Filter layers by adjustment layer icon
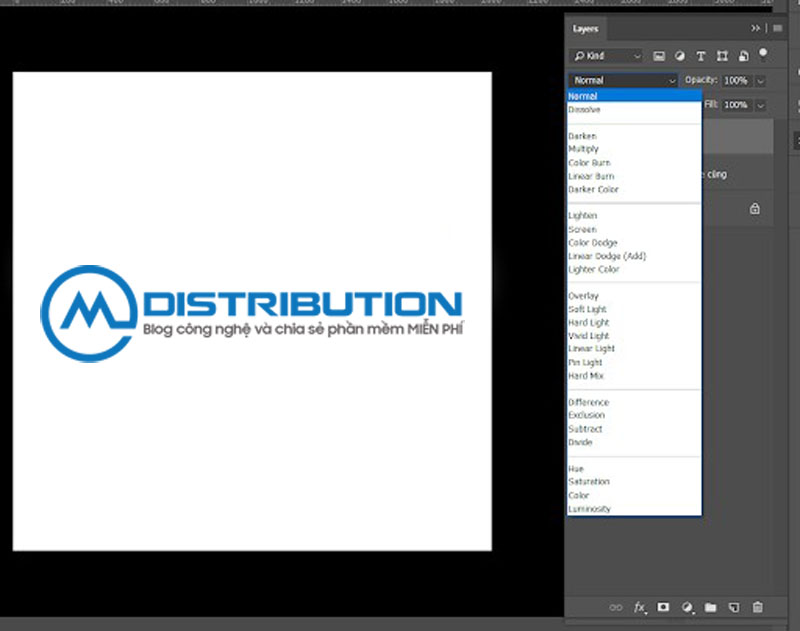Viewport: 800px width, 631px height. pos(680,56)
